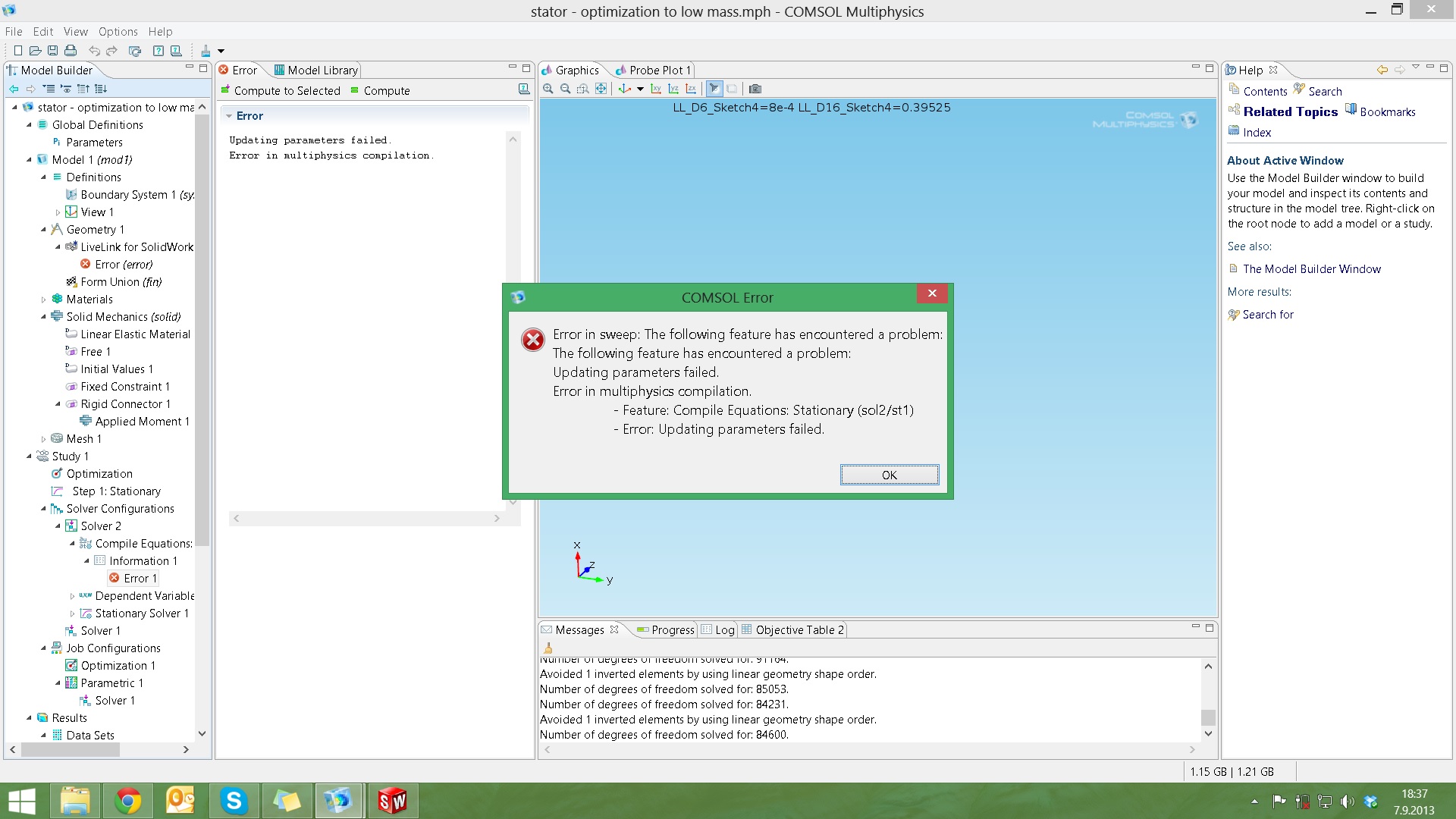Open the view dropdown arrow in Graphics toolbar
1456x819 pixels.
coord(640,89)
